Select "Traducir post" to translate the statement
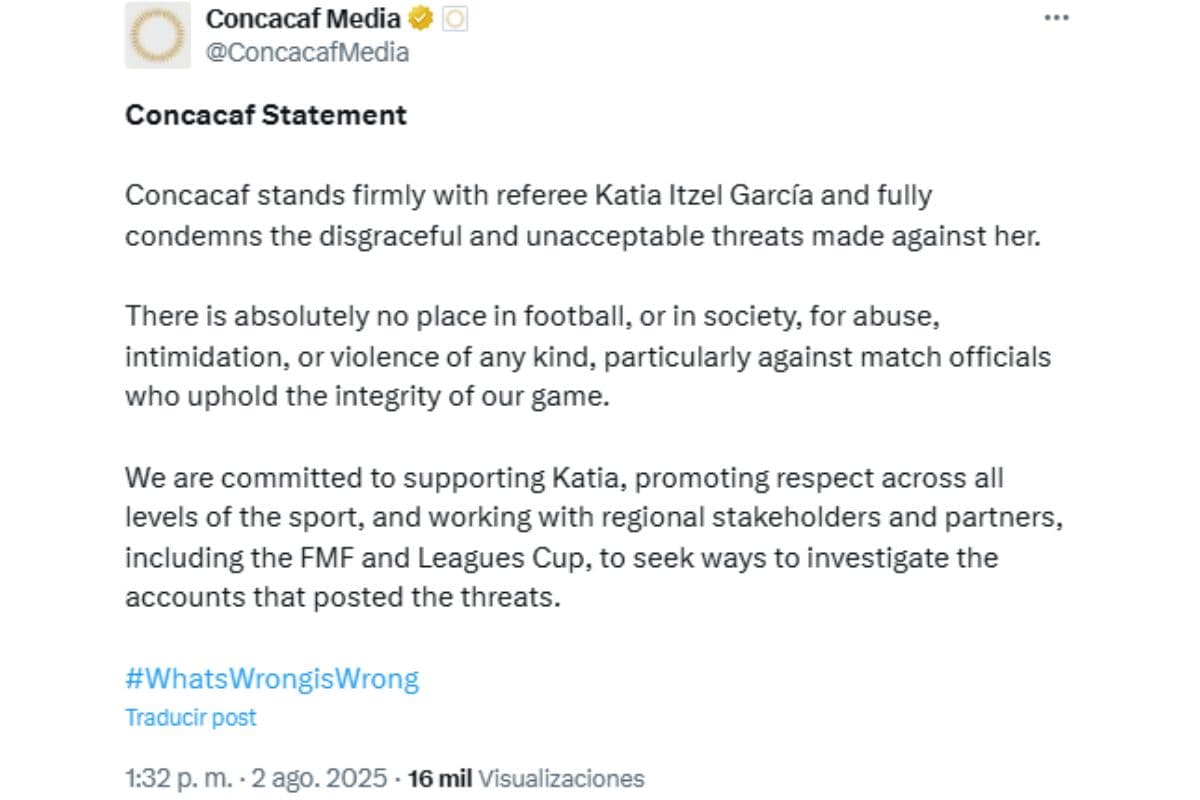Image resolution: width=1200 pixels, height=800 pixels. pyautogui.click(x=190, y=717)
